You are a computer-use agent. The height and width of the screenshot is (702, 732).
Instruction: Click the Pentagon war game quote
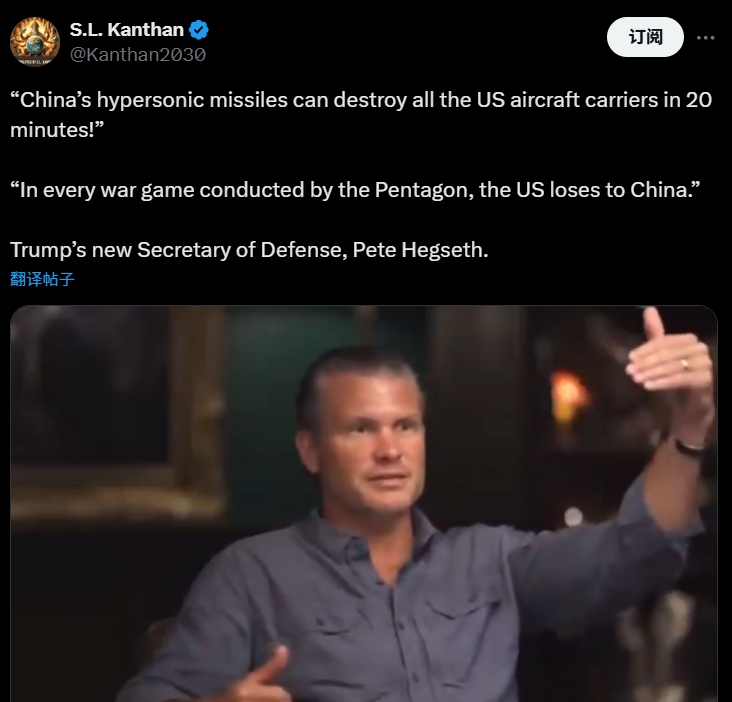[355, 190]
